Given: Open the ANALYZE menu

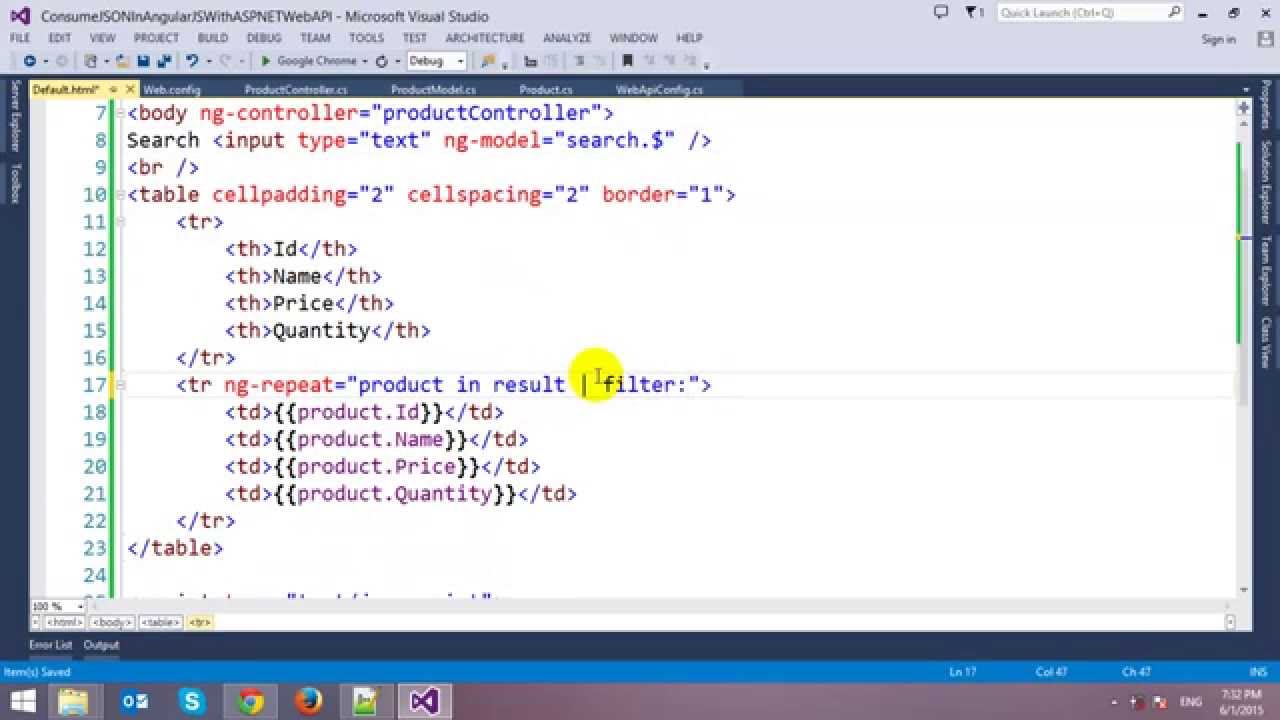Looking at the screenshot, I should click(x=567, y=38).
